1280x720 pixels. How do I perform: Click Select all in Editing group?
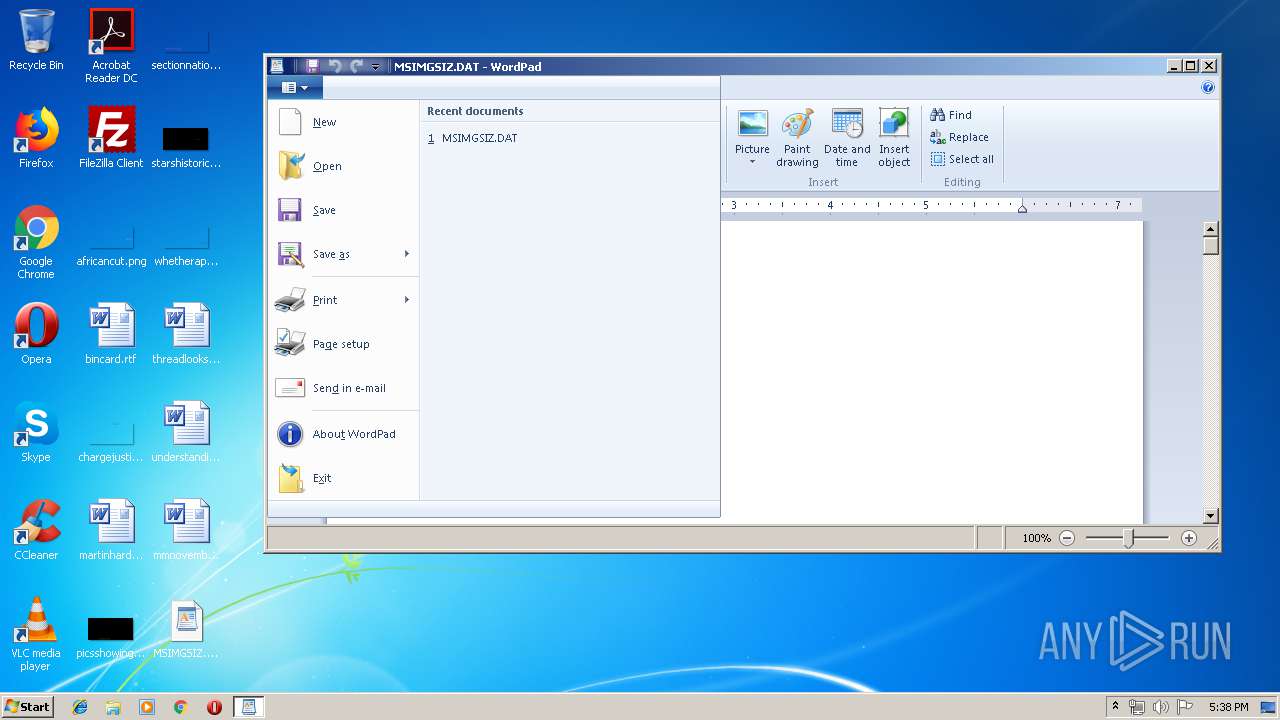(962, 159)
